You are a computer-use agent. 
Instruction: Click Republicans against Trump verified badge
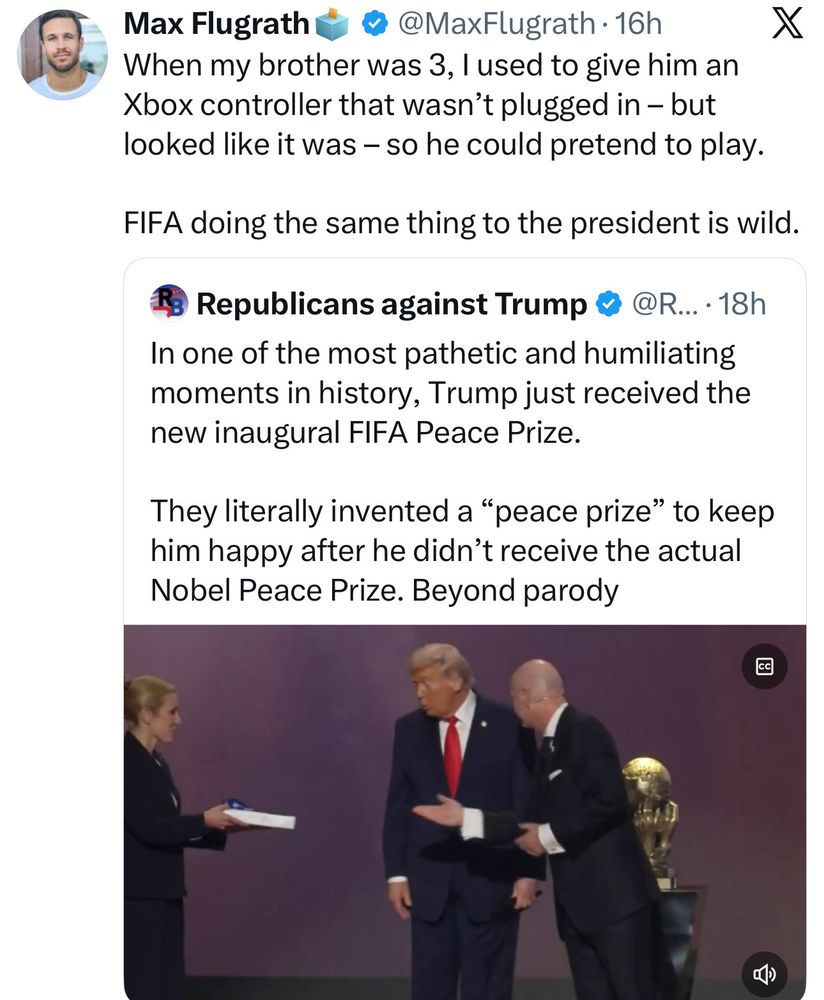point(608,304)
